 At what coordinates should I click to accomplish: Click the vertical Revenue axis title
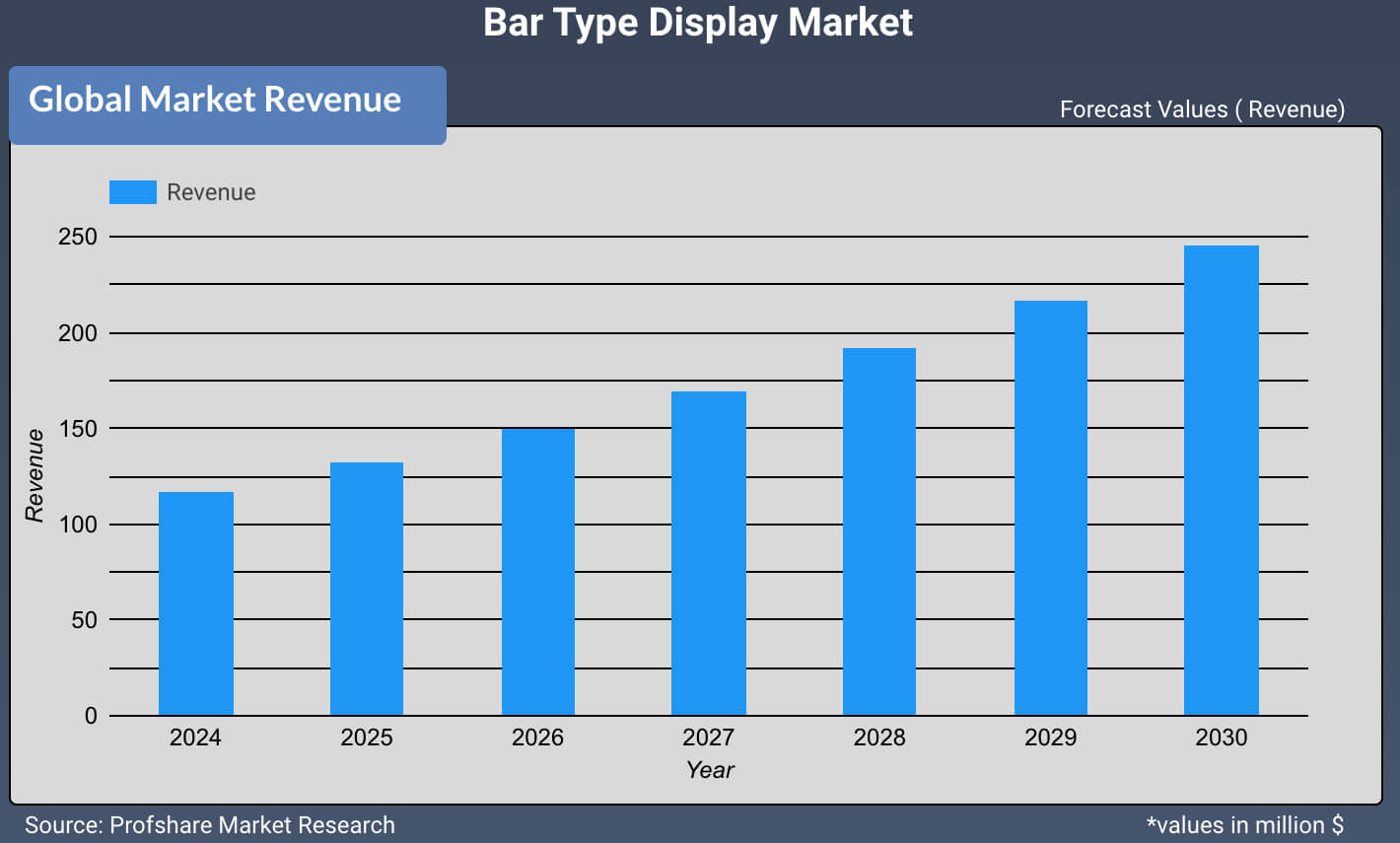pos(35,475)
